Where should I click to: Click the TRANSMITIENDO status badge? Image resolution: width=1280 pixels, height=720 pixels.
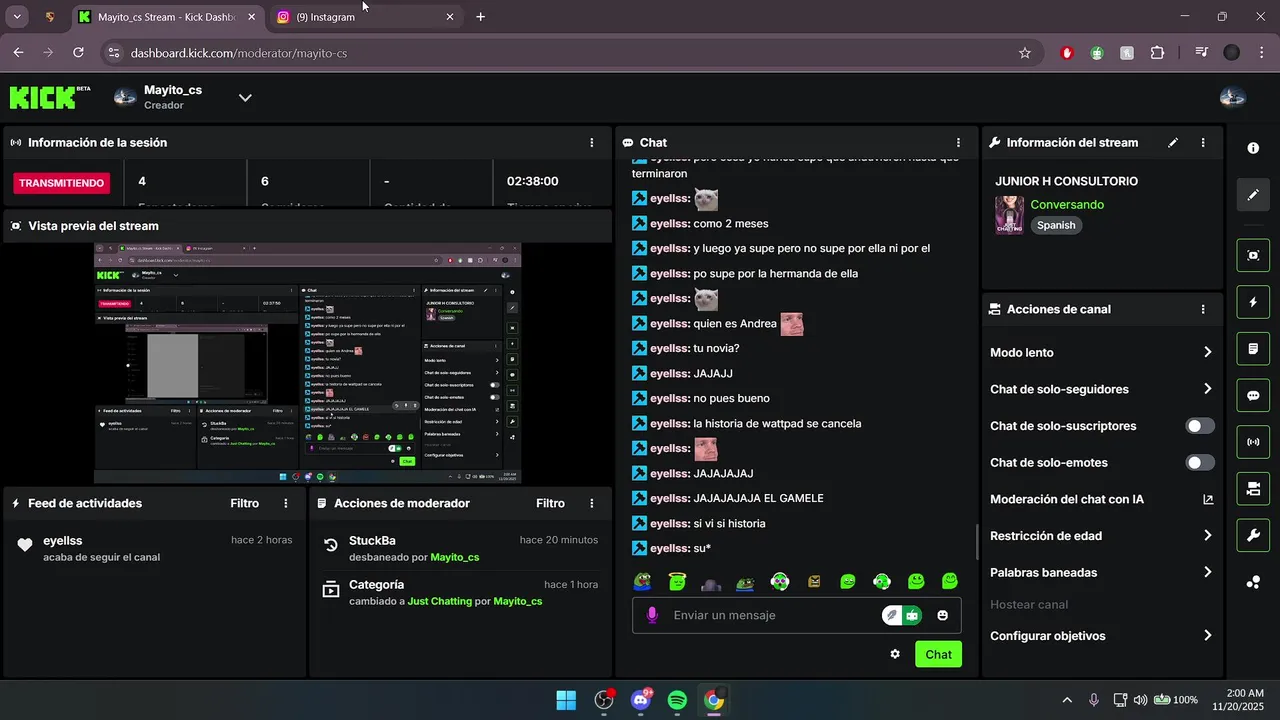click(x=61, y=183)
